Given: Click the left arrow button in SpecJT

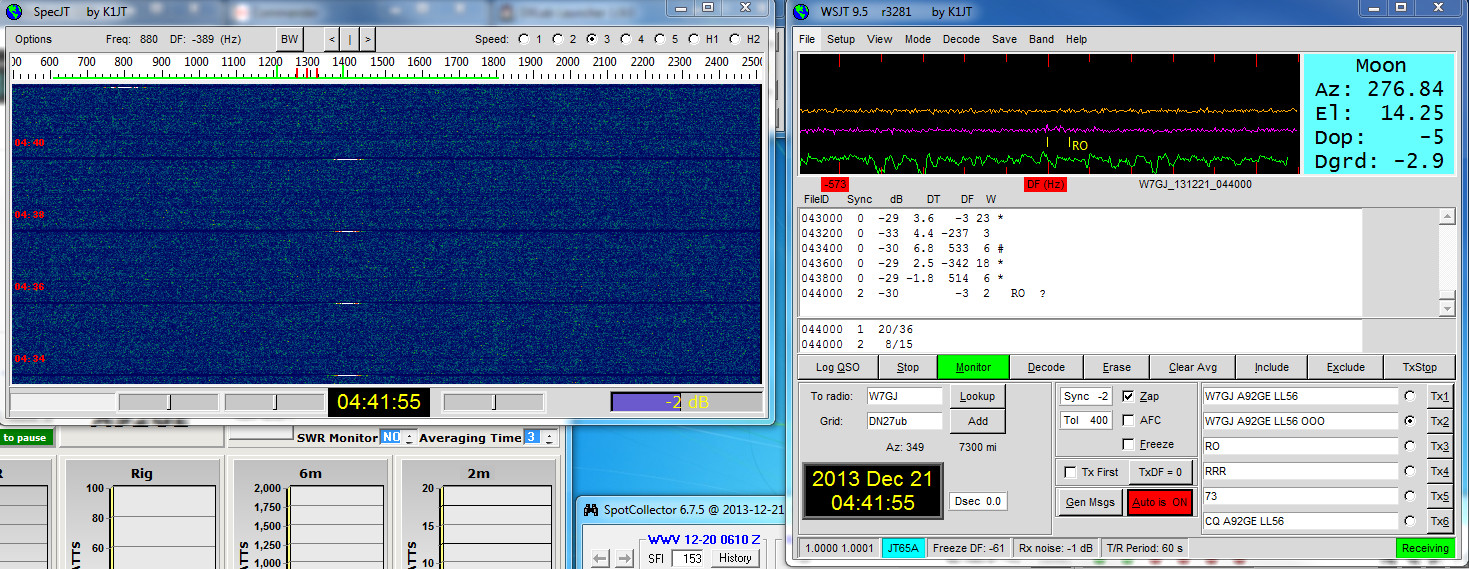Looking at the screenshot, I should pos(332,40).
